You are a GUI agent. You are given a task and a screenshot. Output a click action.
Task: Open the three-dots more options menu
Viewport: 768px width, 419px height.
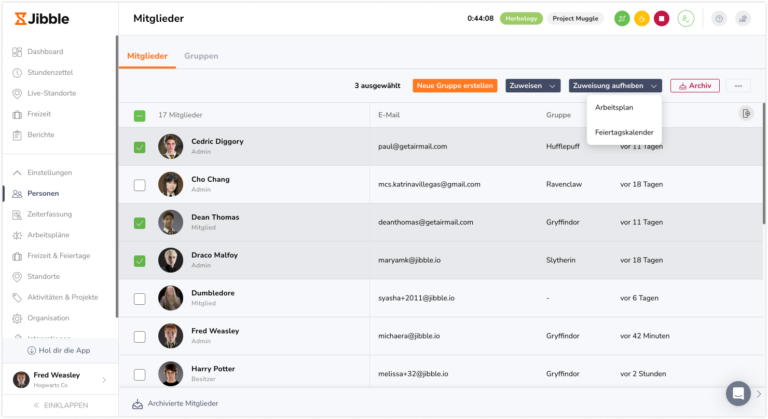[x=738, y=86]
